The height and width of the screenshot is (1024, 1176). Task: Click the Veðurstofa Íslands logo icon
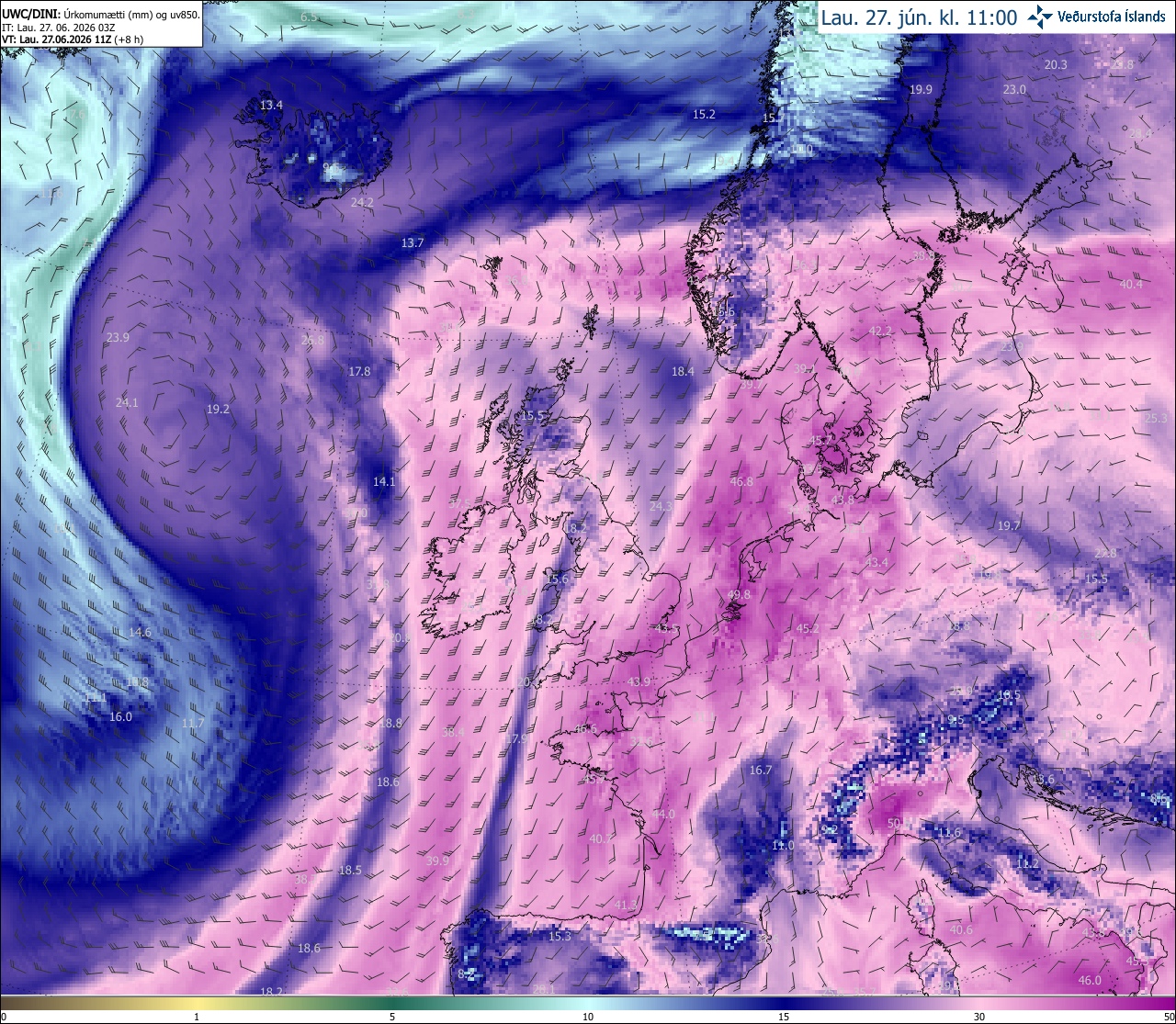tap(1039, 16)
